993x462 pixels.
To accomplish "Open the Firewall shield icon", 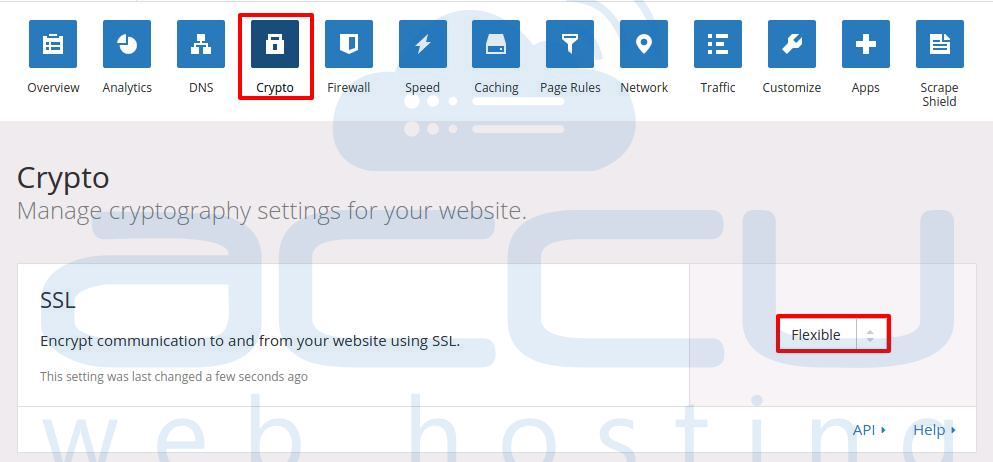I will click(x=349, y=44).
